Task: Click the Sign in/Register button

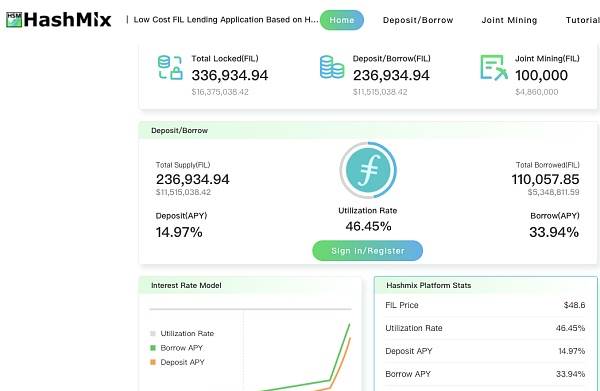Action: (x=368, y=251)
